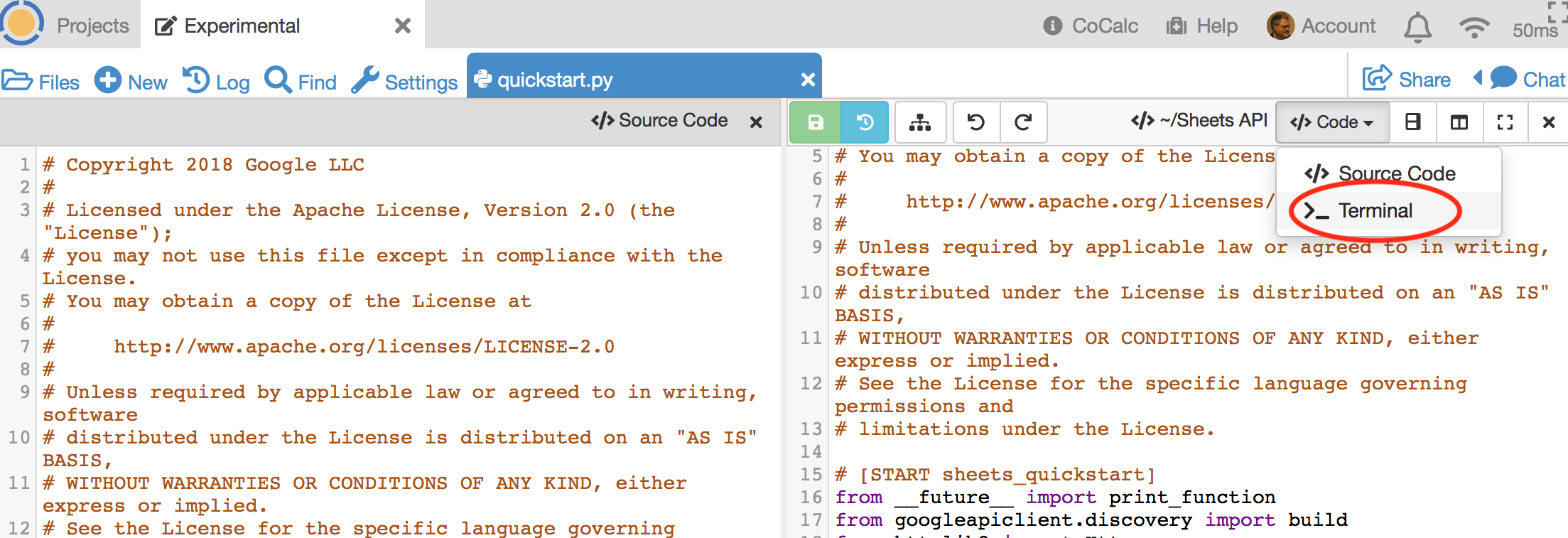Click the green save file icon
The image size is (1568, 538).
click(815, 122)
